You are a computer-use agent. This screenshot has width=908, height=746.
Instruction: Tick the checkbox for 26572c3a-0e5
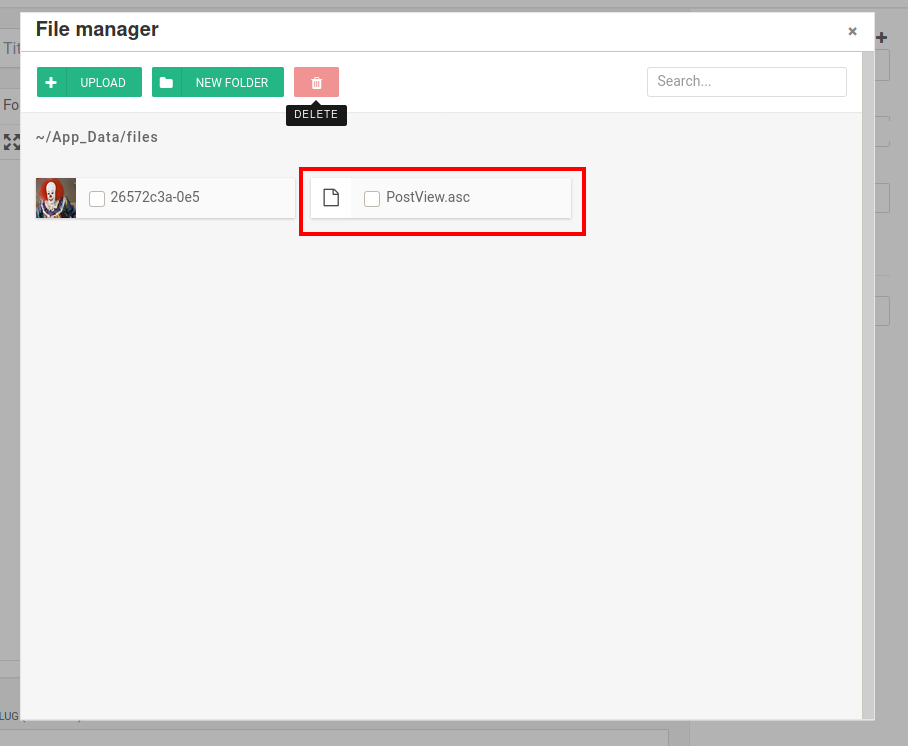coord(97,198)
